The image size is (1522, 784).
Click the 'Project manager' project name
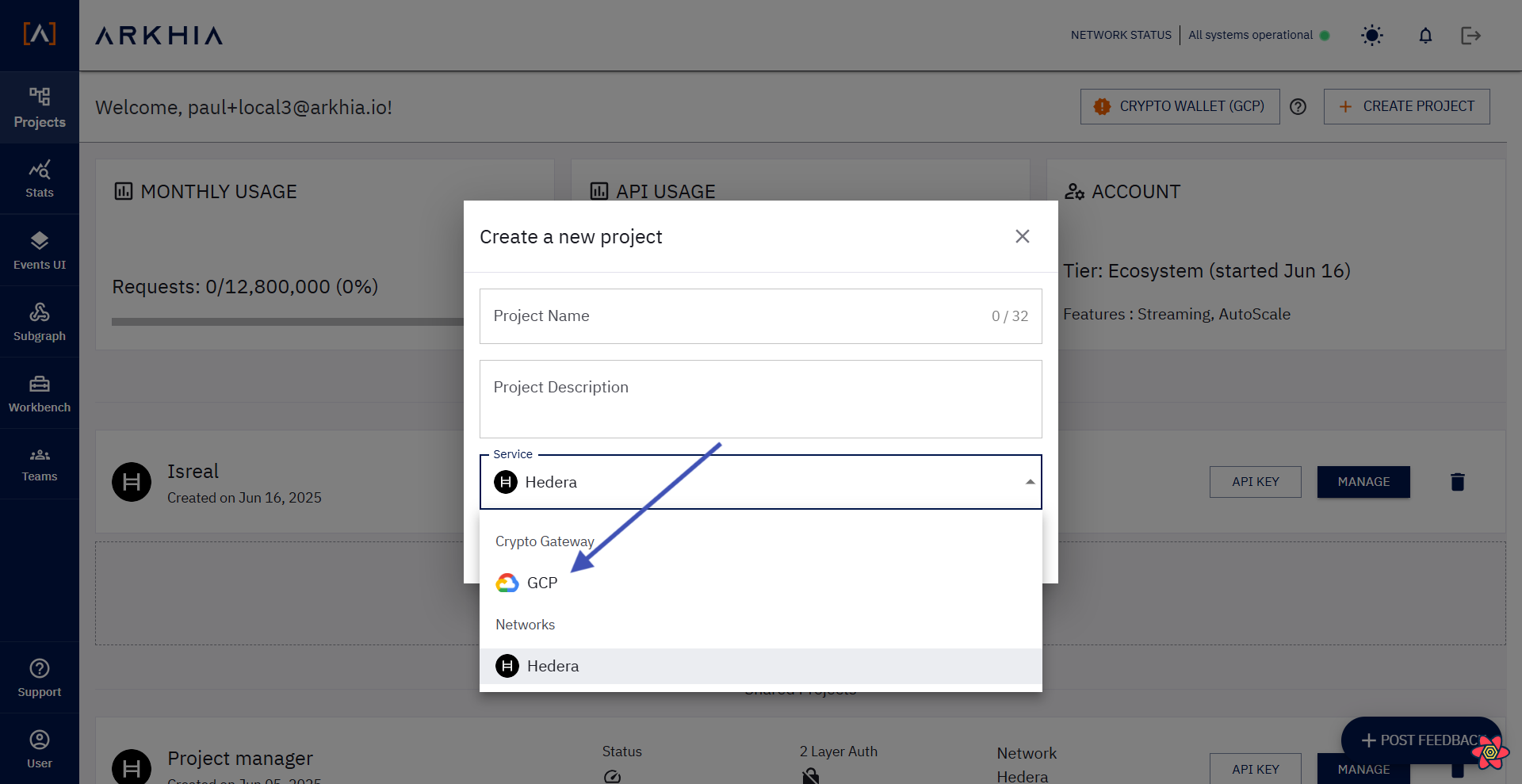(240, 759)
